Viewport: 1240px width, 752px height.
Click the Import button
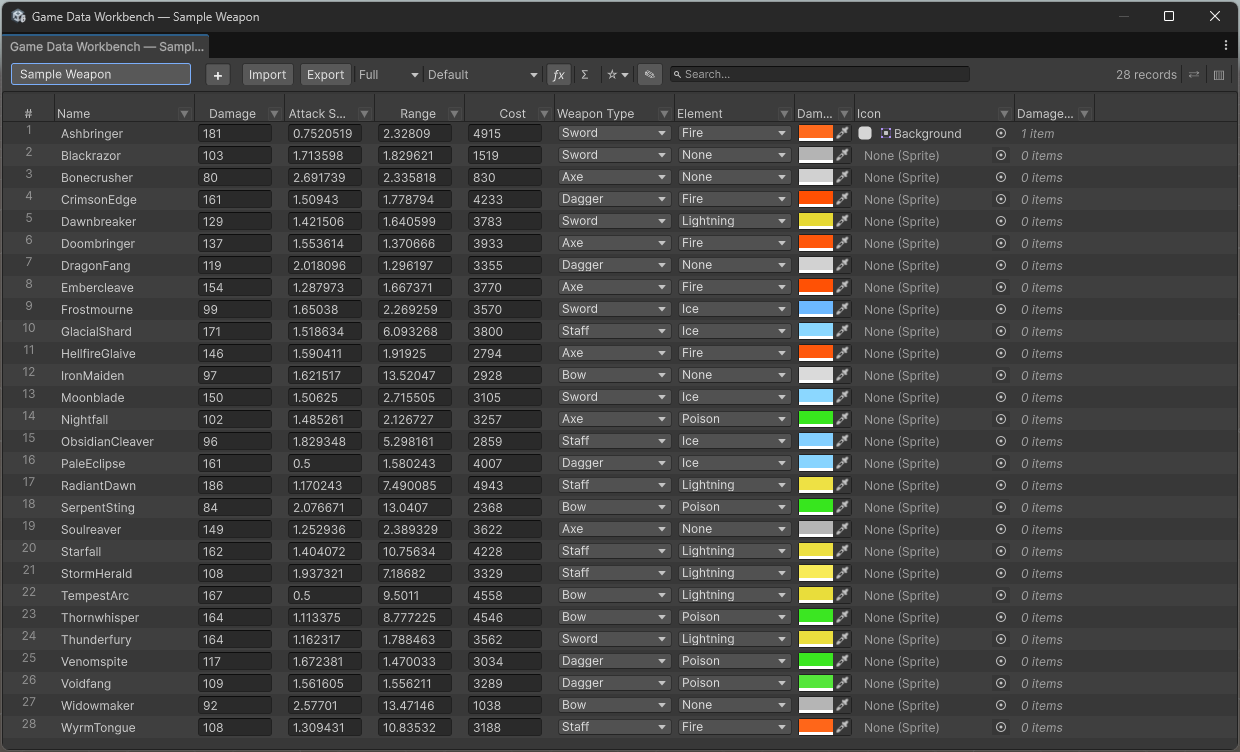(x=267, y=74)
